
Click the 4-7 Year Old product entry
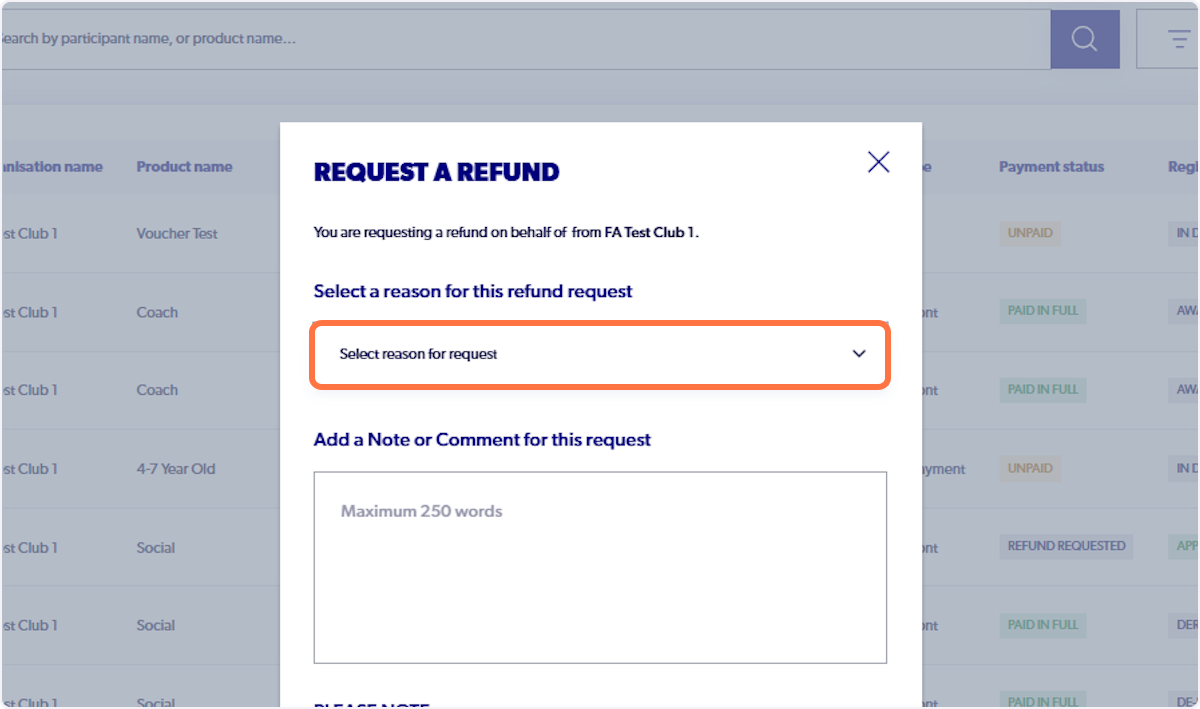pyautogui.click(x=174, y=468)
